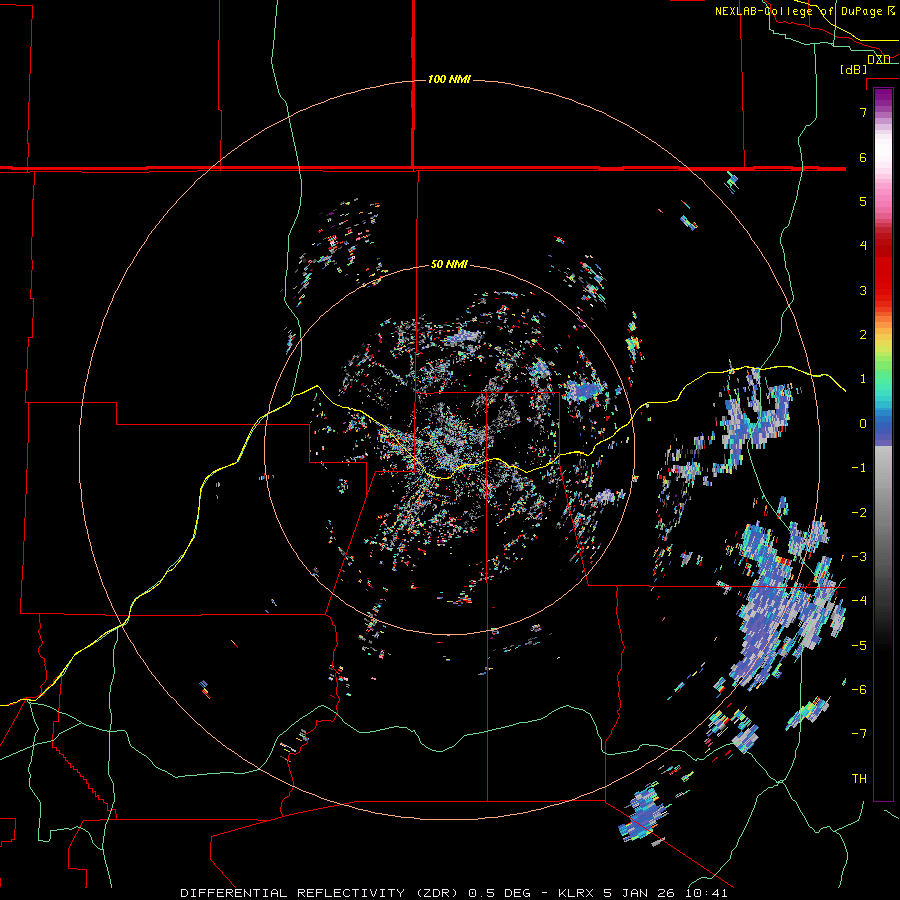This screenshot has width=900, height=900.
Task: Click the '5 JAN 26' date in the caption
Action: [638, 893]
